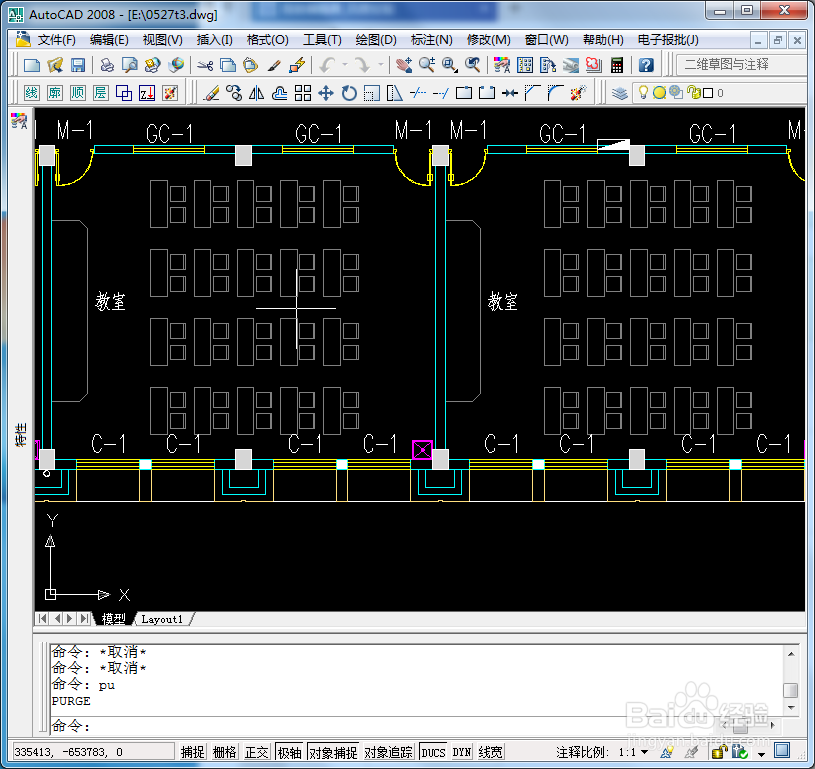Screen dimensions: 815x769
Task: Jump to last layout tab arrow button
Action: pyautogui.click(x=84, y=619)
